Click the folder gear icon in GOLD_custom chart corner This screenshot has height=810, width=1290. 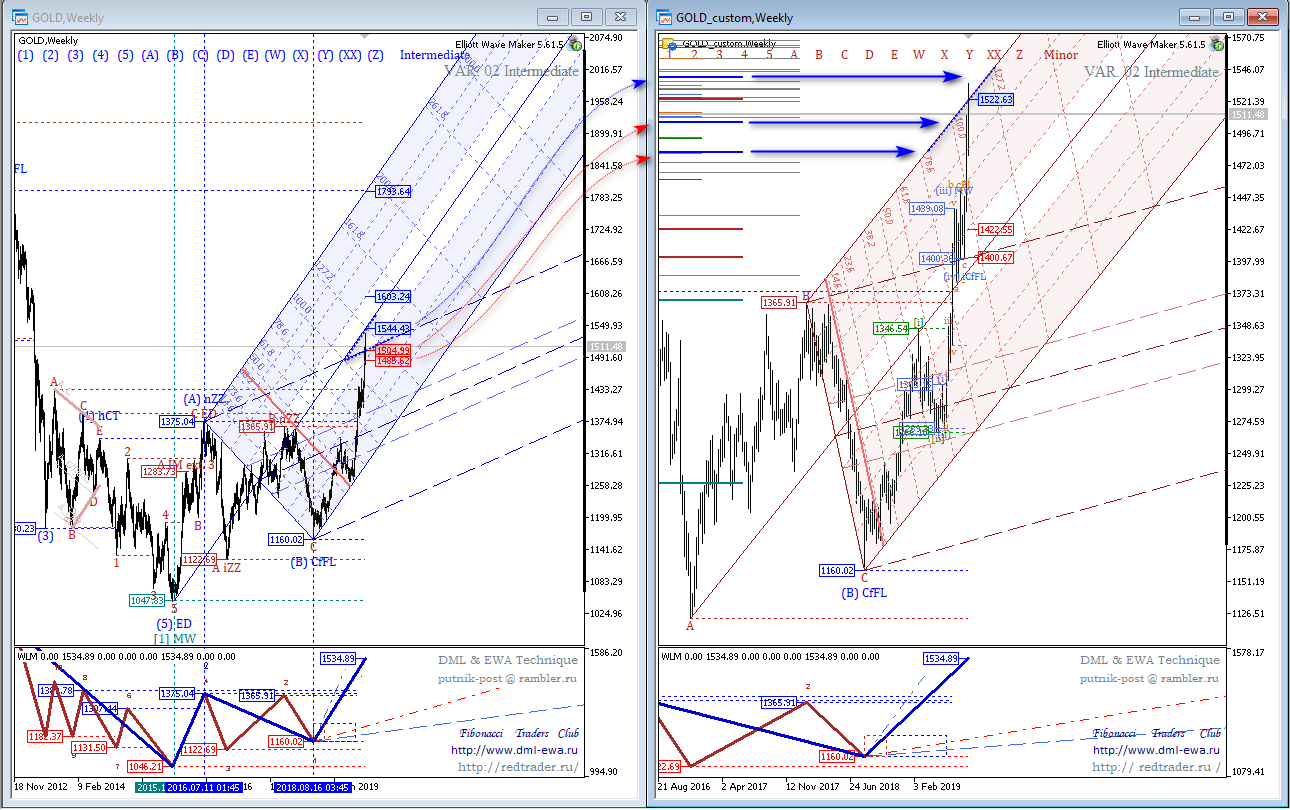point(667,45)
